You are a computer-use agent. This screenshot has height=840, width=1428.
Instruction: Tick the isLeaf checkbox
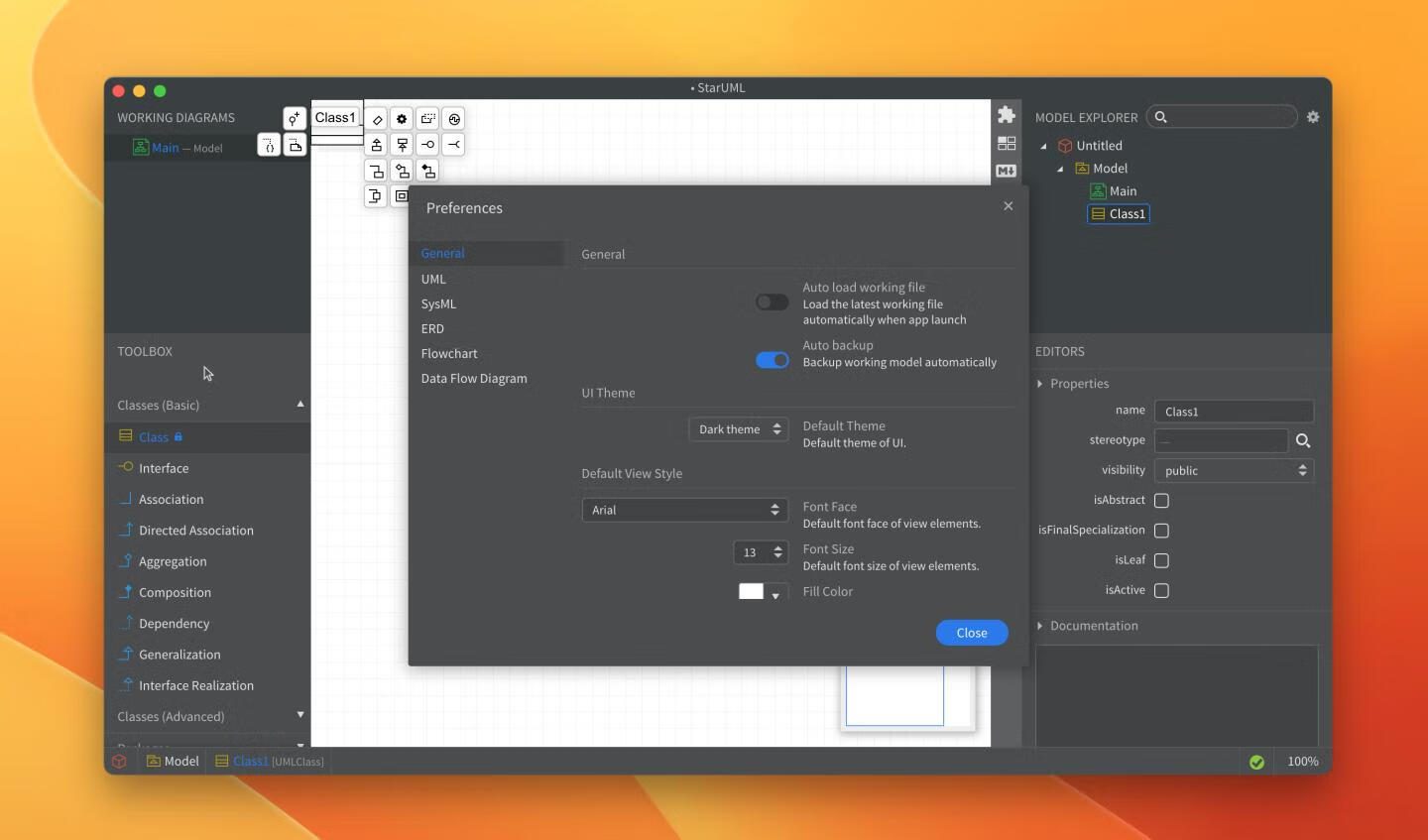pos(1161,560)
